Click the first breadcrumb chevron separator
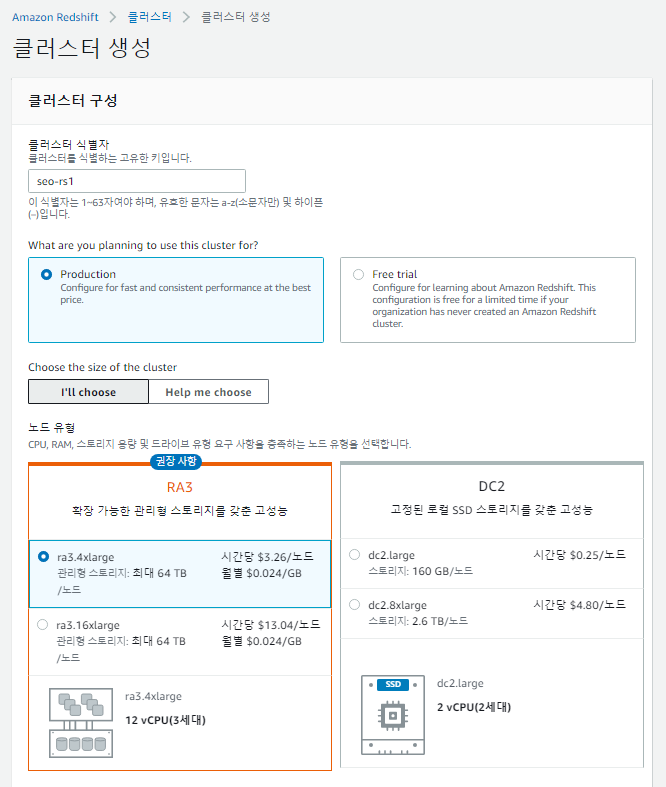Image resolution: width=666 pixels, height=787 pixels. click(x=113, y=17)
